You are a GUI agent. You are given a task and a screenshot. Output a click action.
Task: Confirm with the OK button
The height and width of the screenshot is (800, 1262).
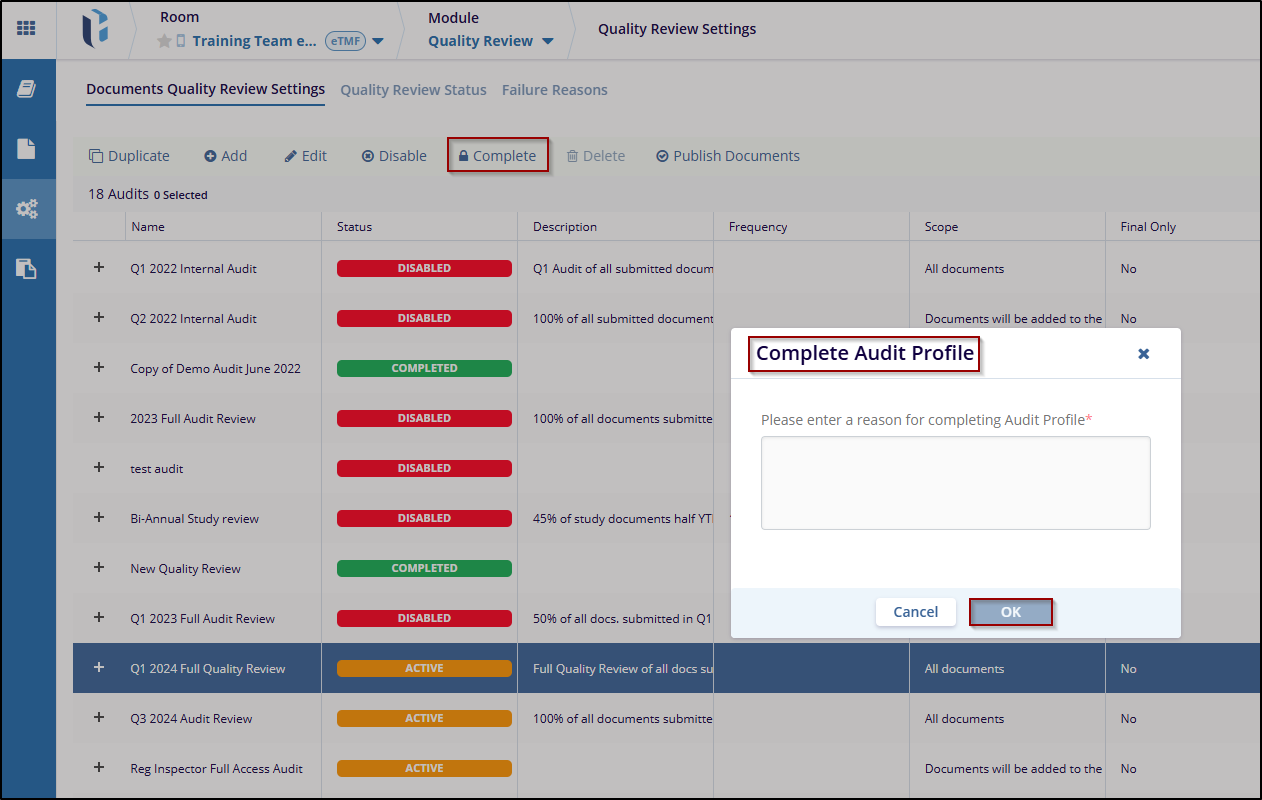point(1010,612)
